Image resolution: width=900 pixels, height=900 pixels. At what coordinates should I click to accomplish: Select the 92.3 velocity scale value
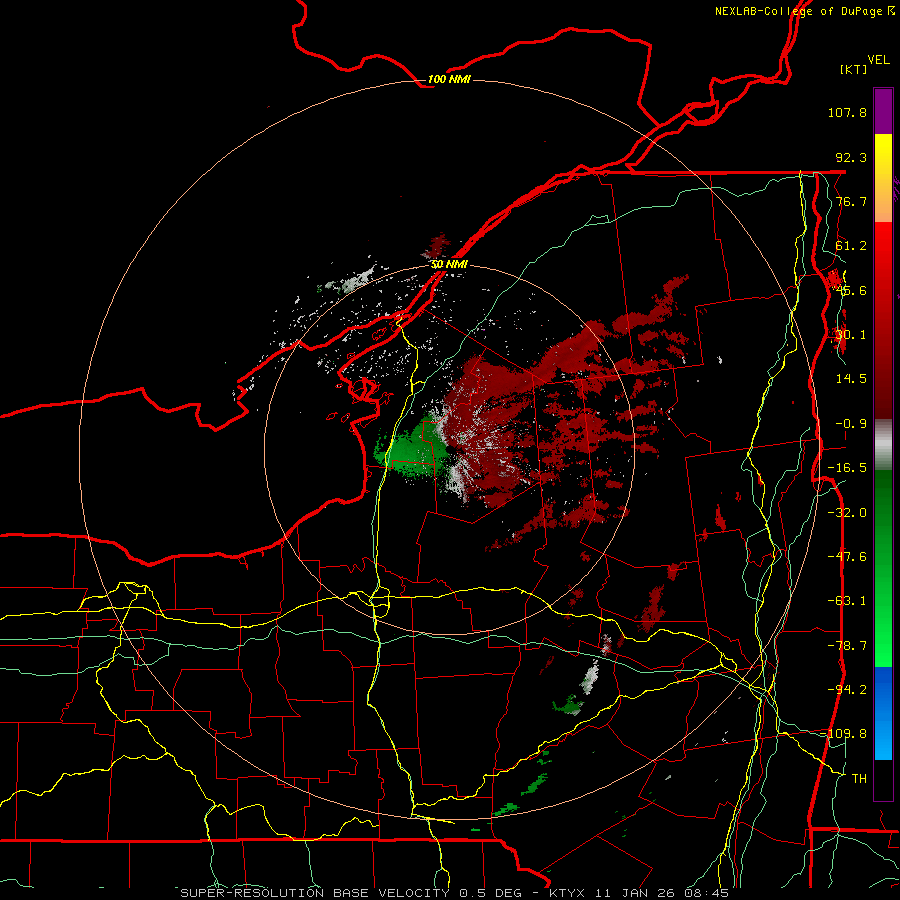pos(851,157)
